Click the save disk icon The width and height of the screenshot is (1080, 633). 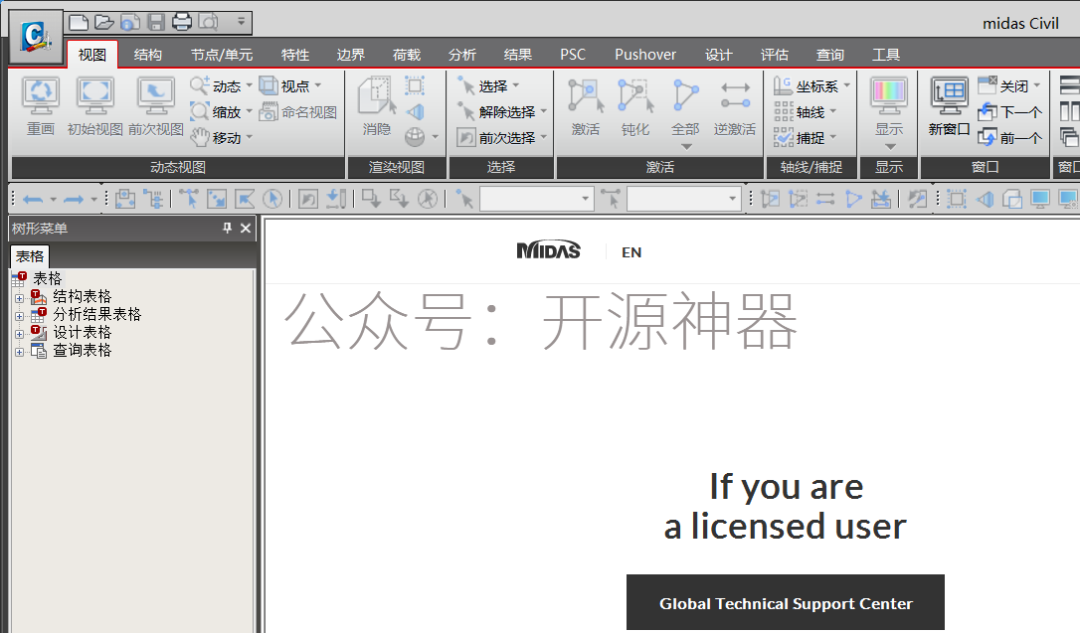click(156, 23)
